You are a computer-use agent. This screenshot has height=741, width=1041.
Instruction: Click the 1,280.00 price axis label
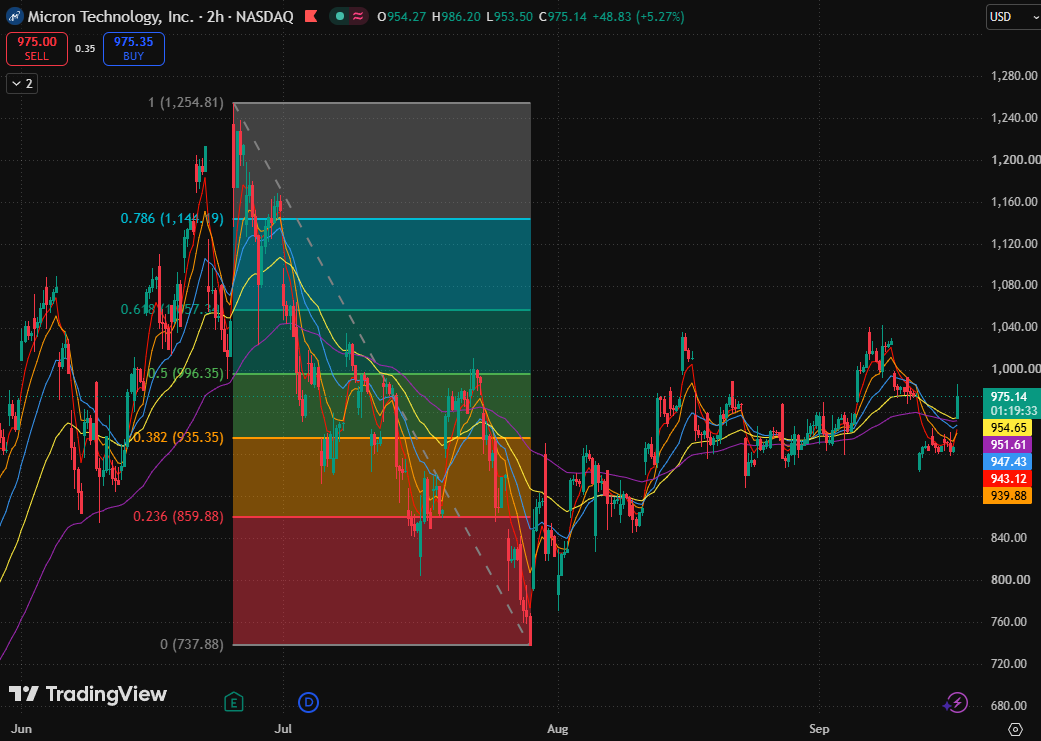pos(1014,76)
